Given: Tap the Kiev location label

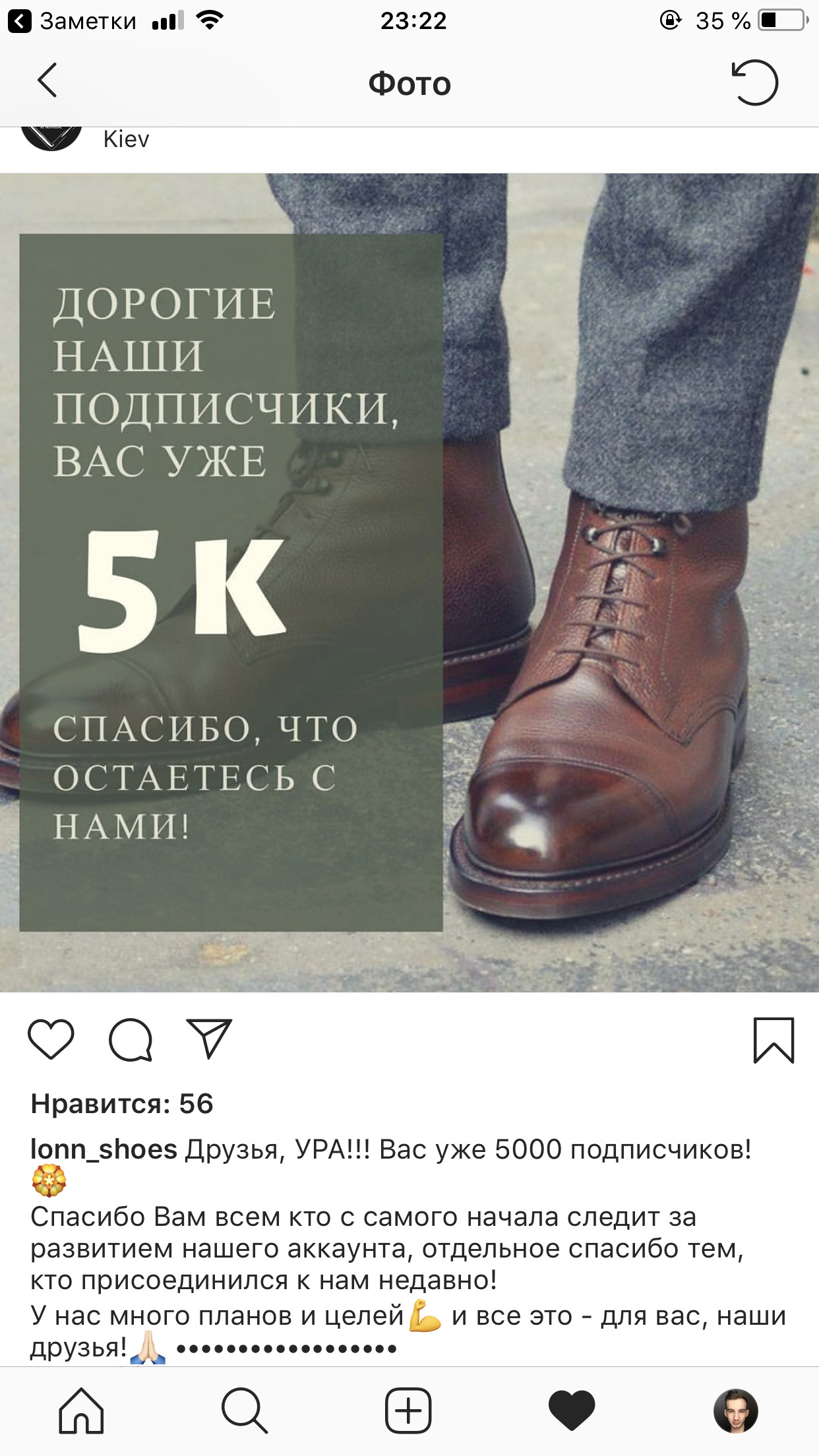Looking at the screenshot, I should coord(126,139).
